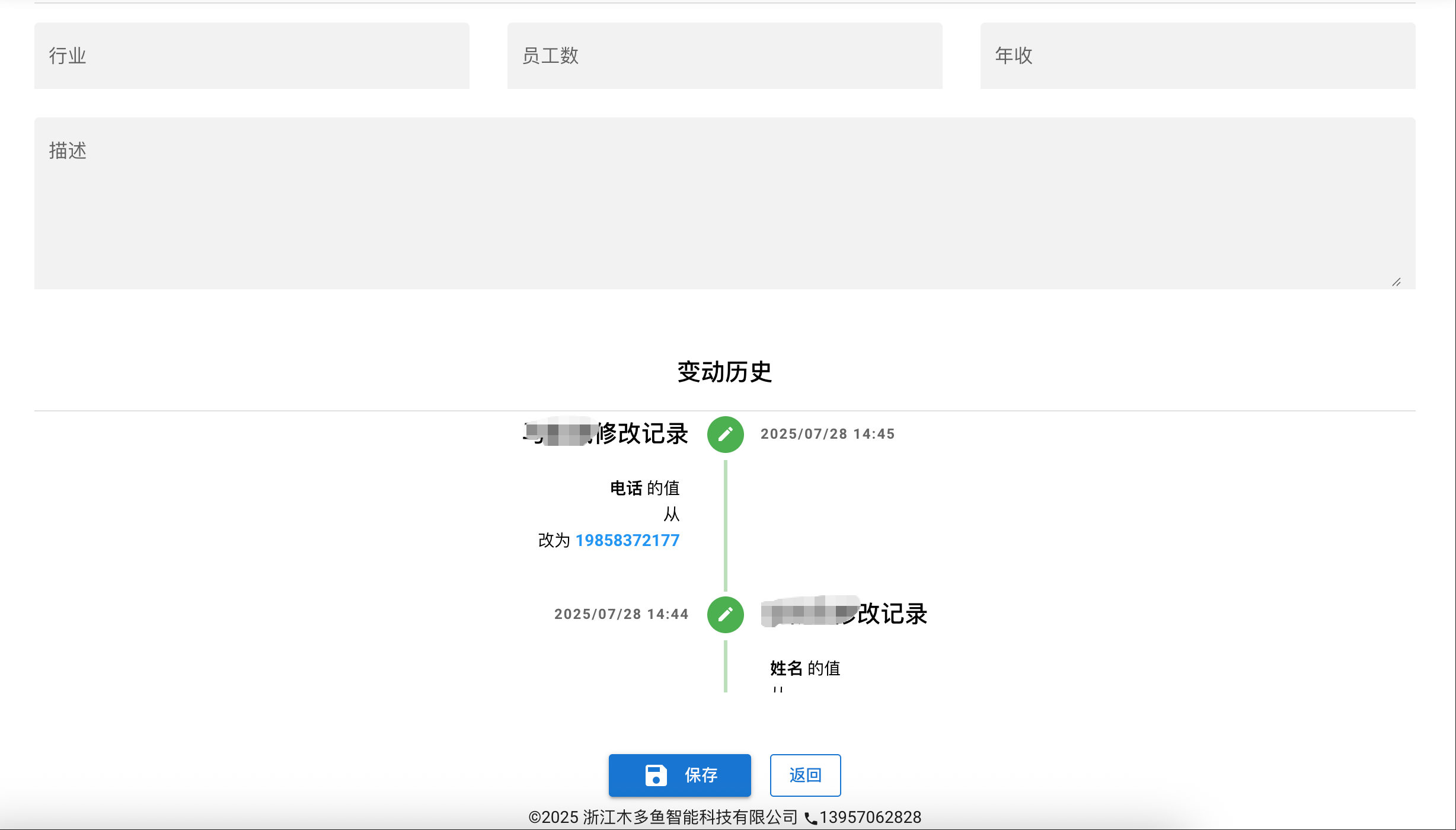Select the 2025/07/28 14:45 timestamp
This screenshot has width=1456, height=830.
click(x=828, y=434)
